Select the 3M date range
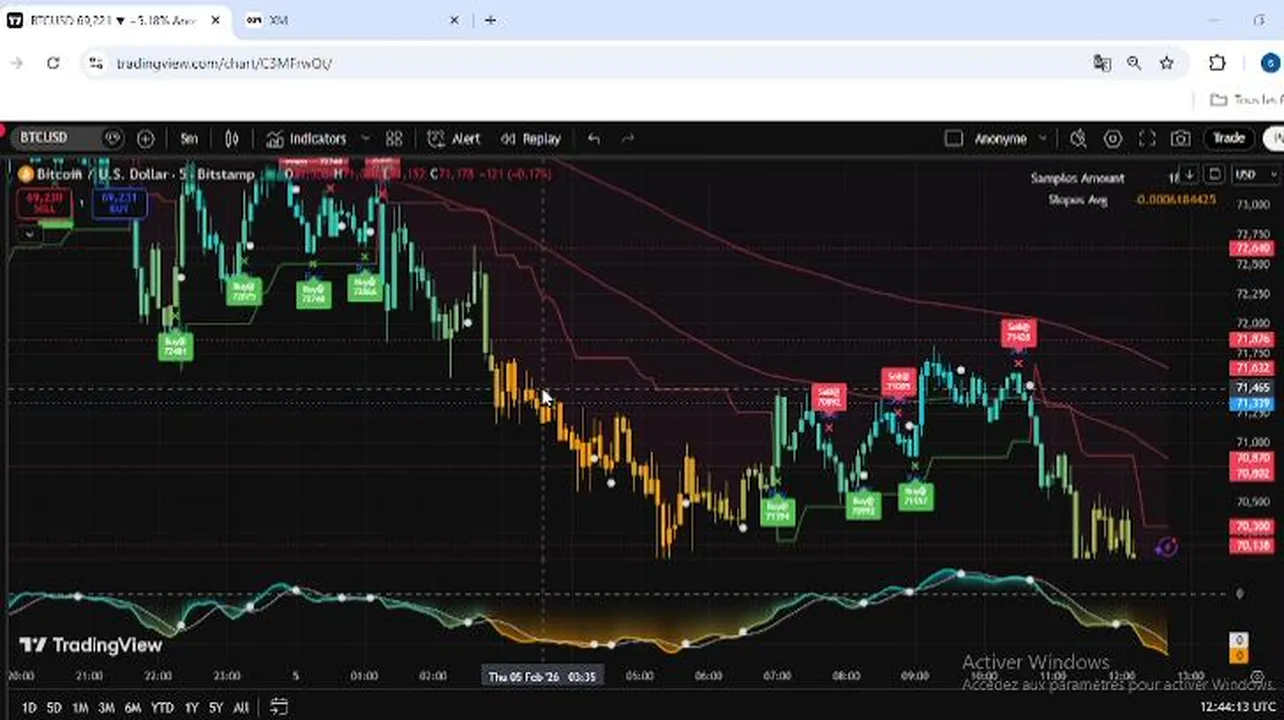 (x=106, y=708)
